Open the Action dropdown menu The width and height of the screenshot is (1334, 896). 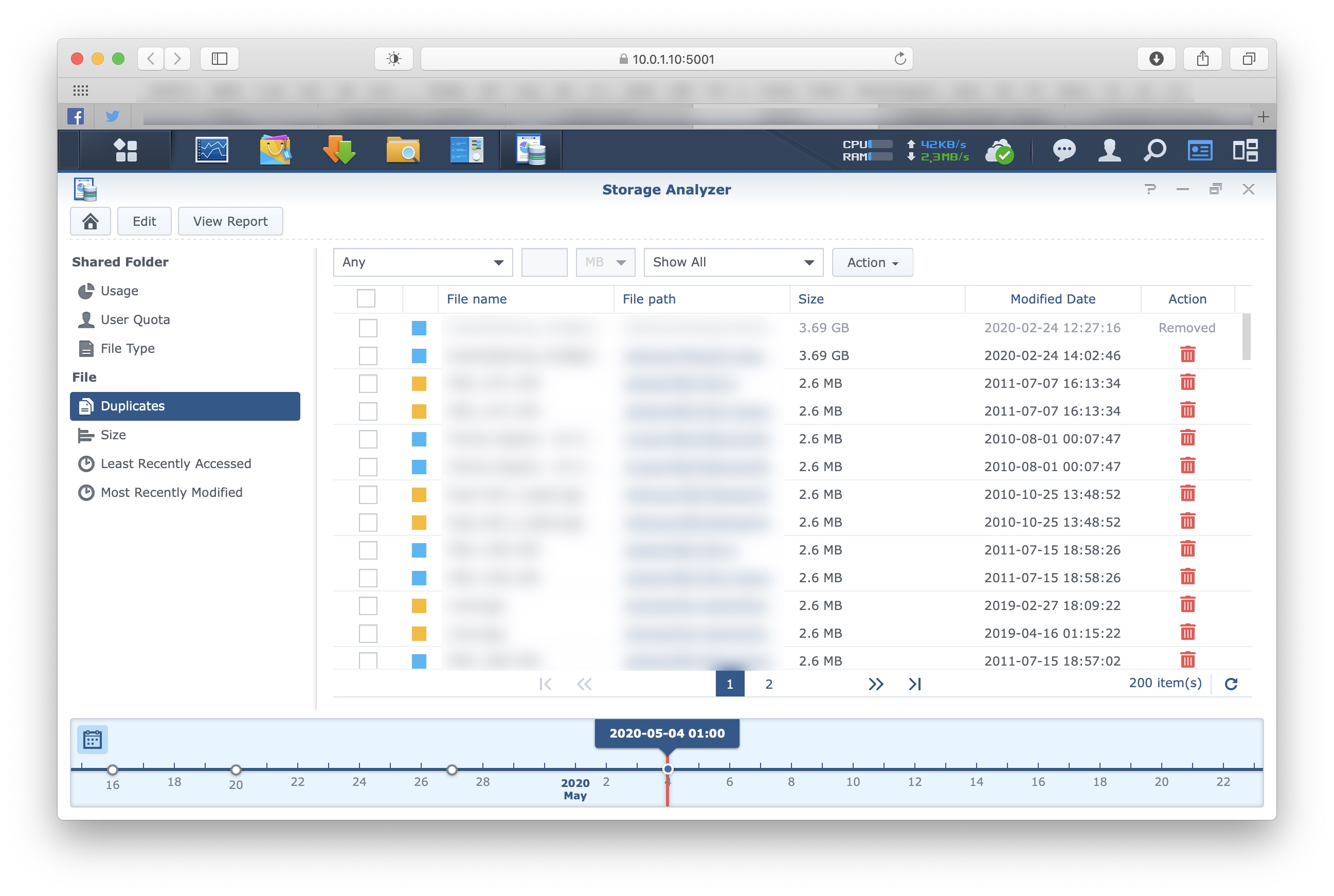pos(872,262)
